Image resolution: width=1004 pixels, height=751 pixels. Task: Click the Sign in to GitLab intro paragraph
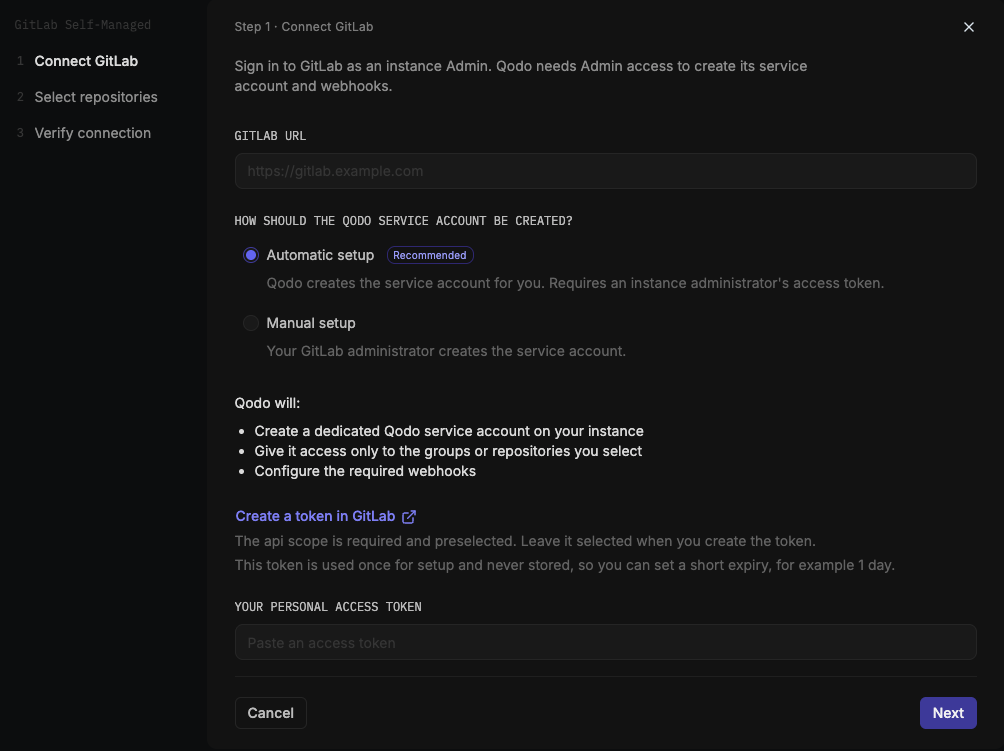click(521, 76)
